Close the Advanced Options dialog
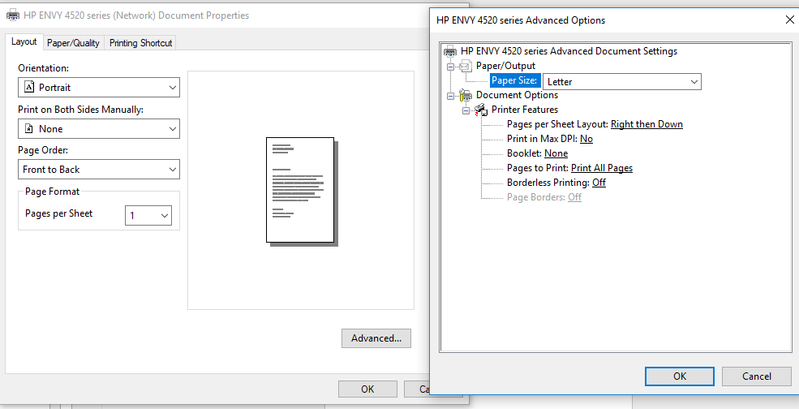This screenshot has width=799, height=409. click(x=789, y=20)
